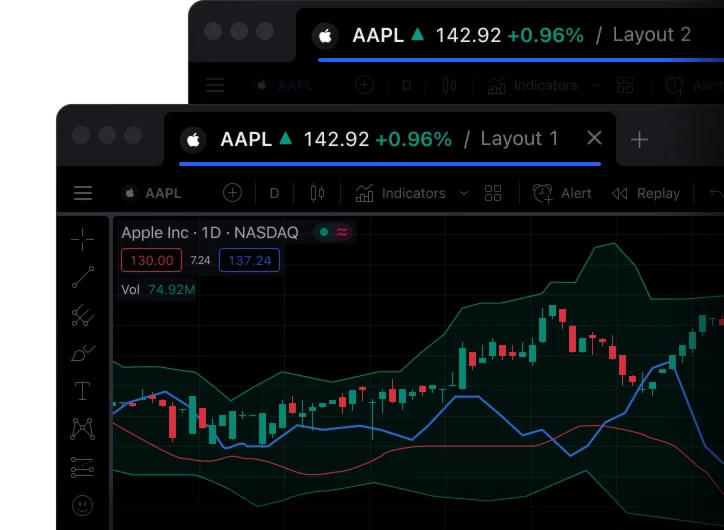This screenshot has height=530, width=724.
Task: Select the Text annotation tool
Action: point(82,391)
